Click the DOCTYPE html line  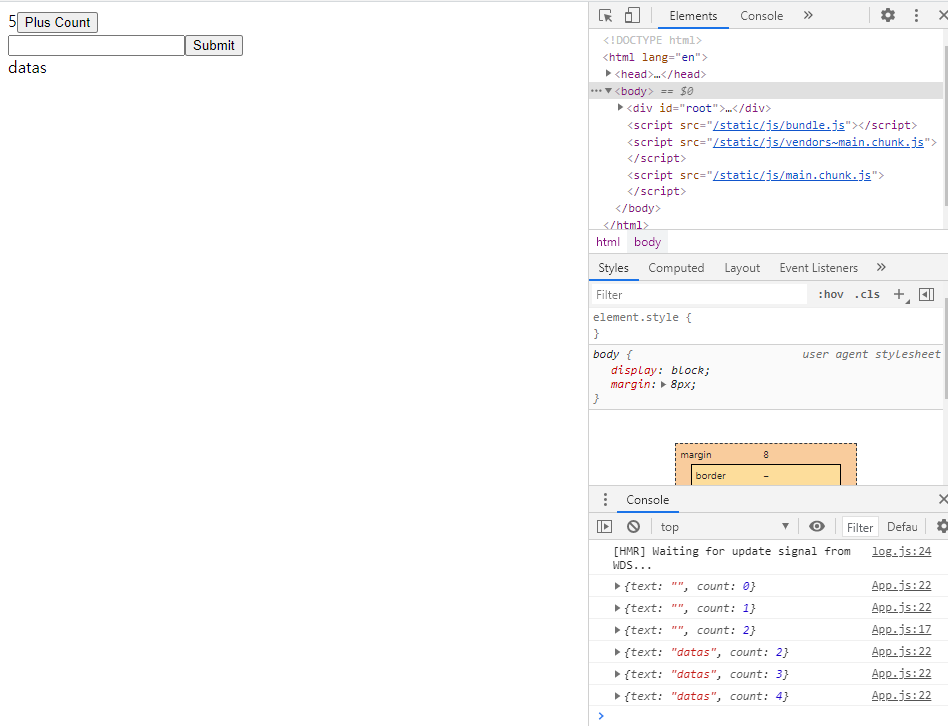652,40
